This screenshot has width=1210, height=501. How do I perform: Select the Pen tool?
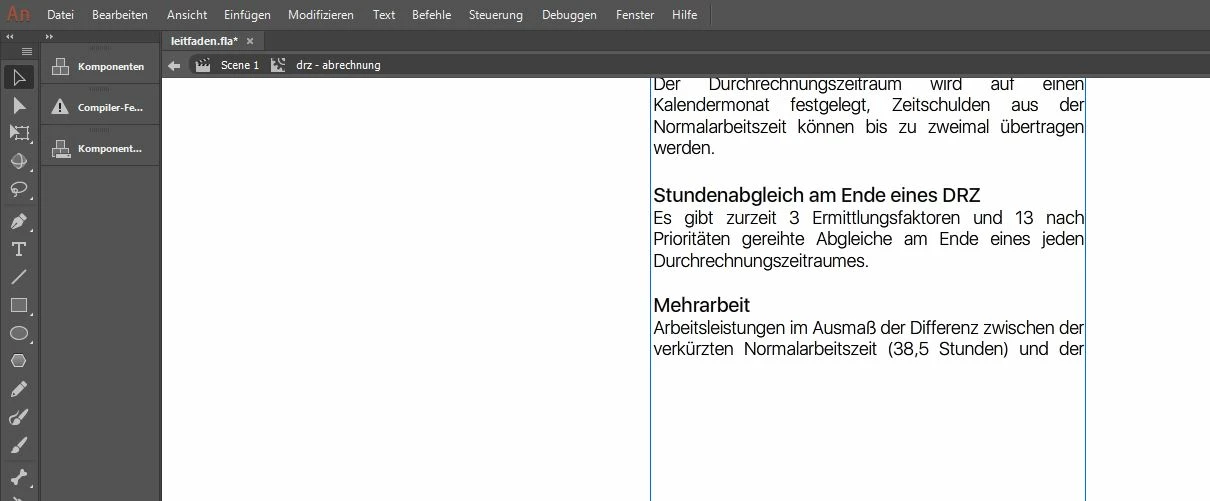tap(19, 221)
